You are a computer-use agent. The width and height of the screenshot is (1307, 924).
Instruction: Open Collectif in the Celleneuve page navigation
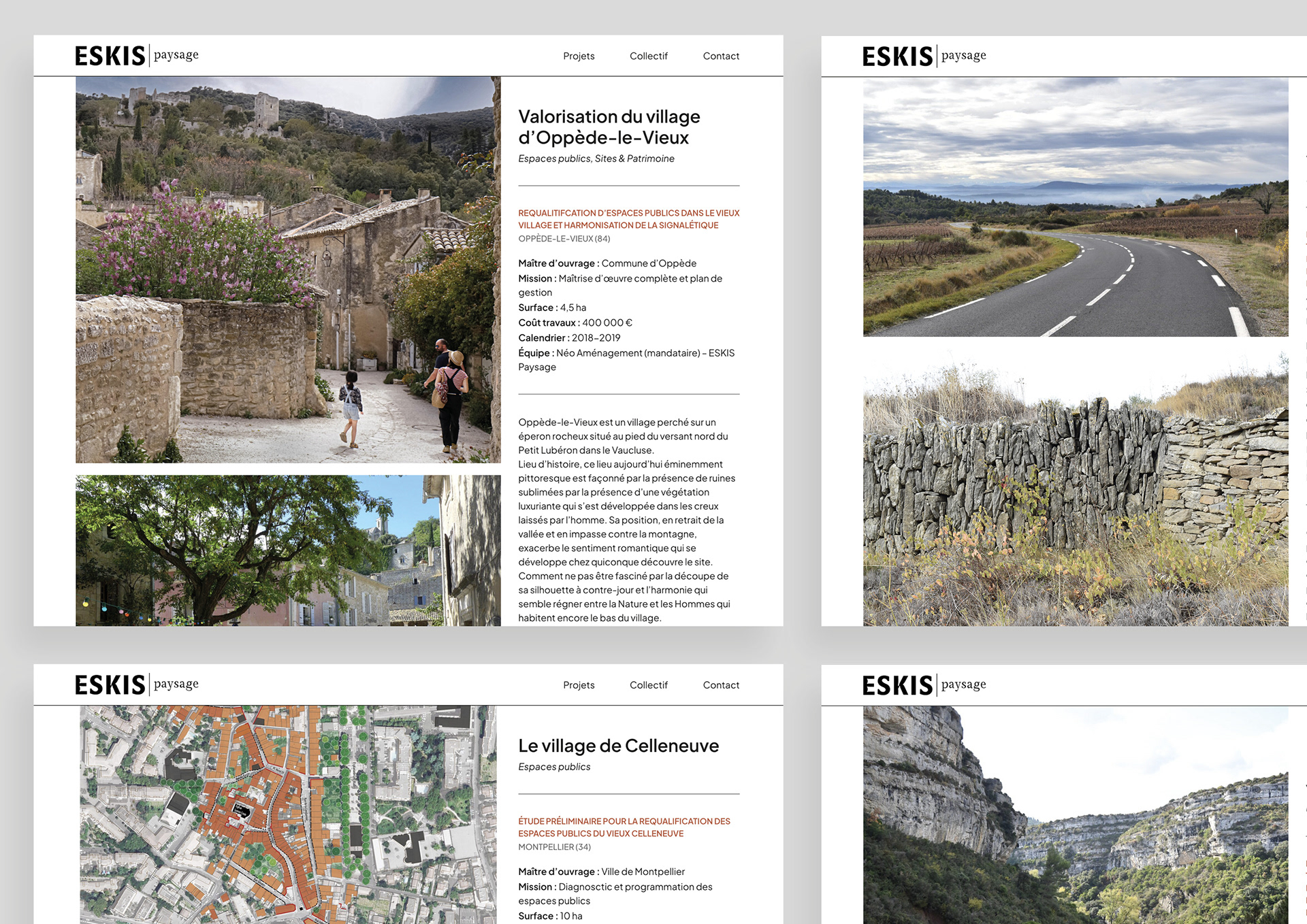pos(648,685)
